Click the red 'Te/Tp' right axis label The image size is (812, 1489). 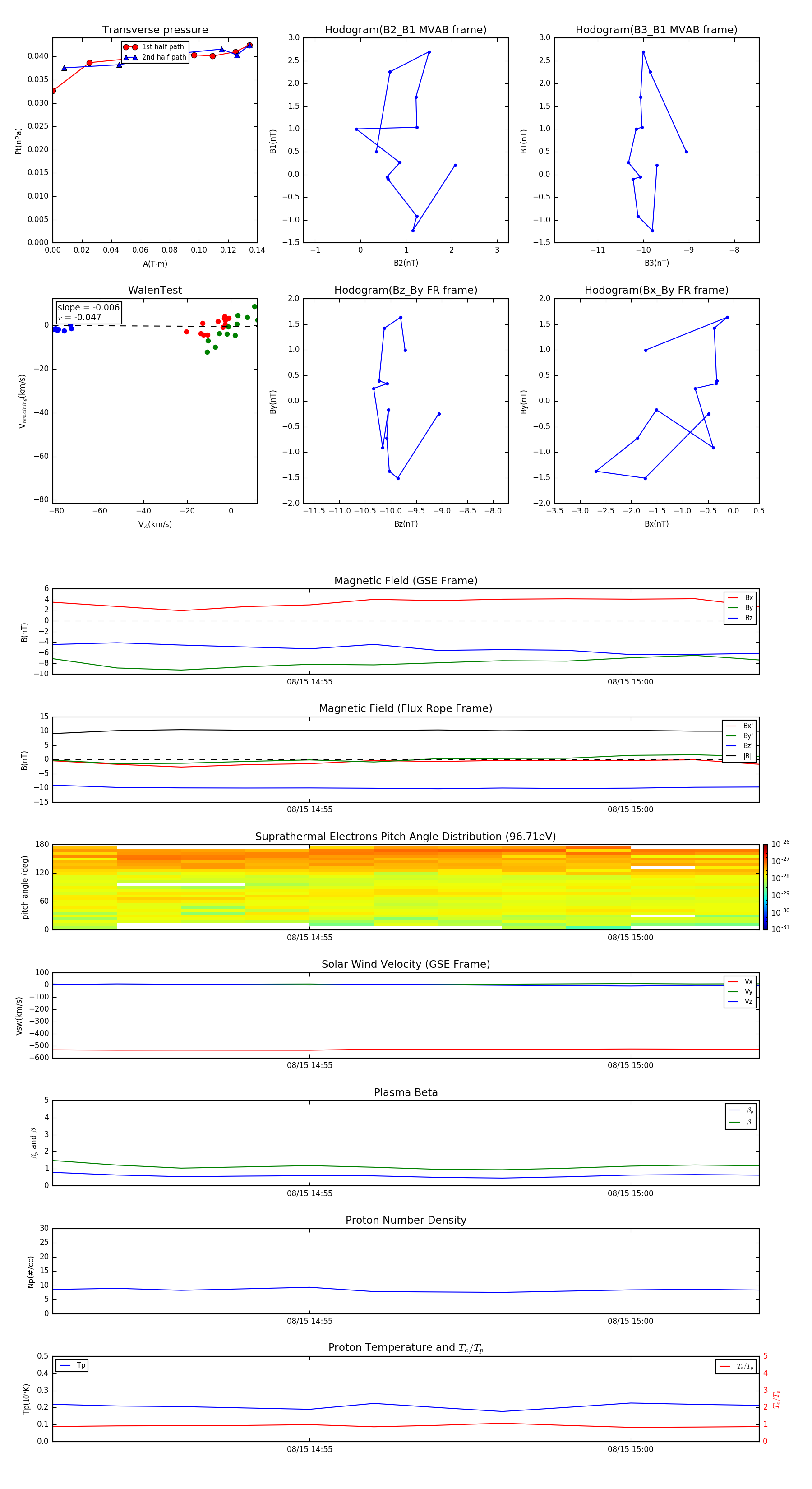pyautogui.click(x=777, y=1399)
